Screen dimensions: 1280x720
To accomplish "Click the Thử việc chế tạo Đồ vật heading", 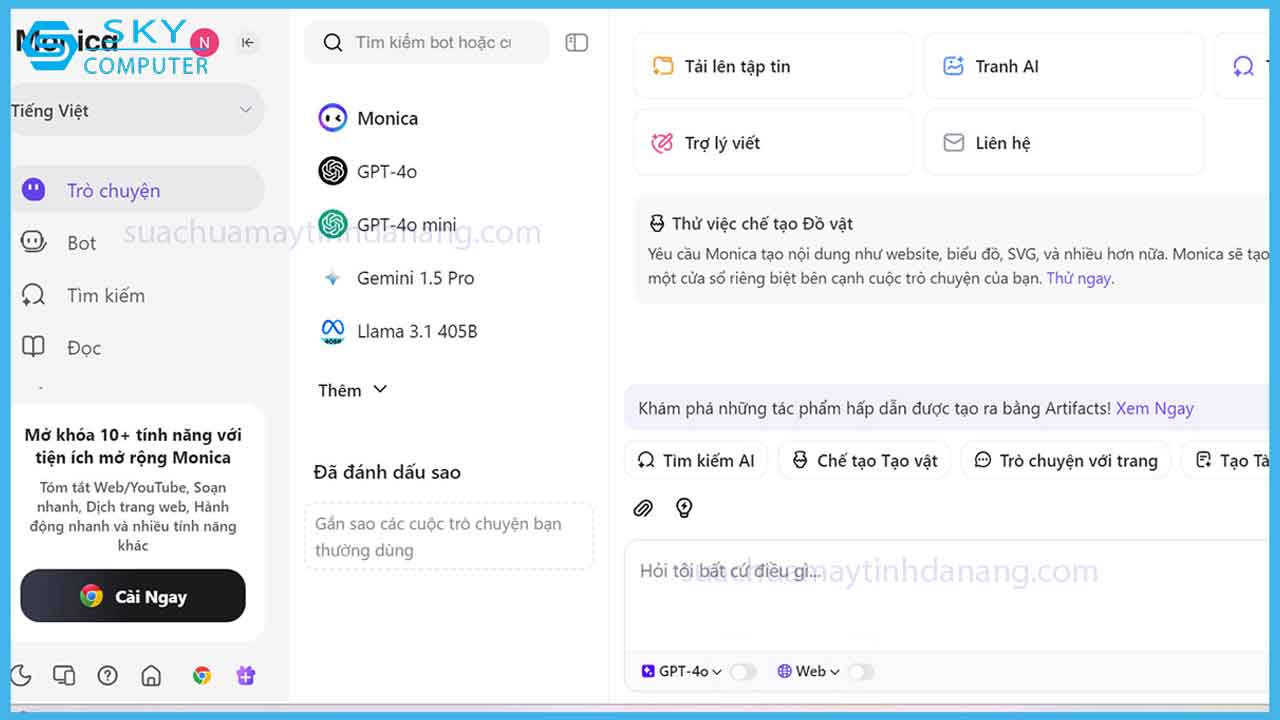I will (x=762, y=224).
